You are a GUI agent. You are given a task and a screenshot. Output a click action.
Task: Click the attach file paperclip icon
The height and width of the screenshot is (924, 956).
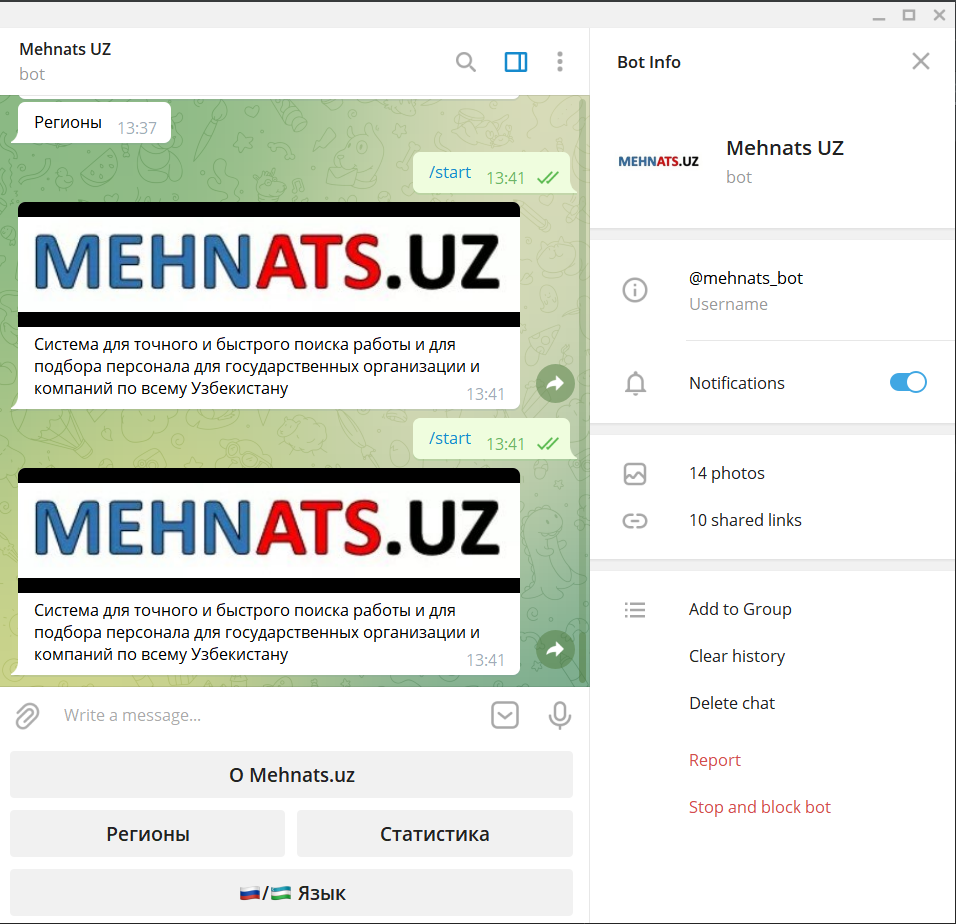tap(27, 715)
